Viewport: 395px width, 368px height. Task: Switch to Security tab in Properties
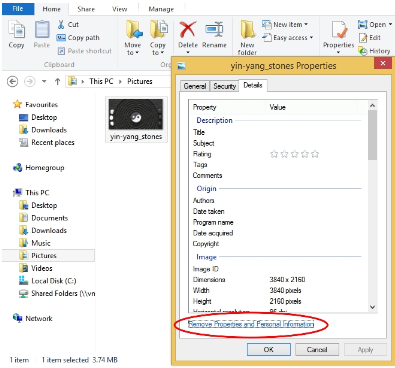pos(224,86)
